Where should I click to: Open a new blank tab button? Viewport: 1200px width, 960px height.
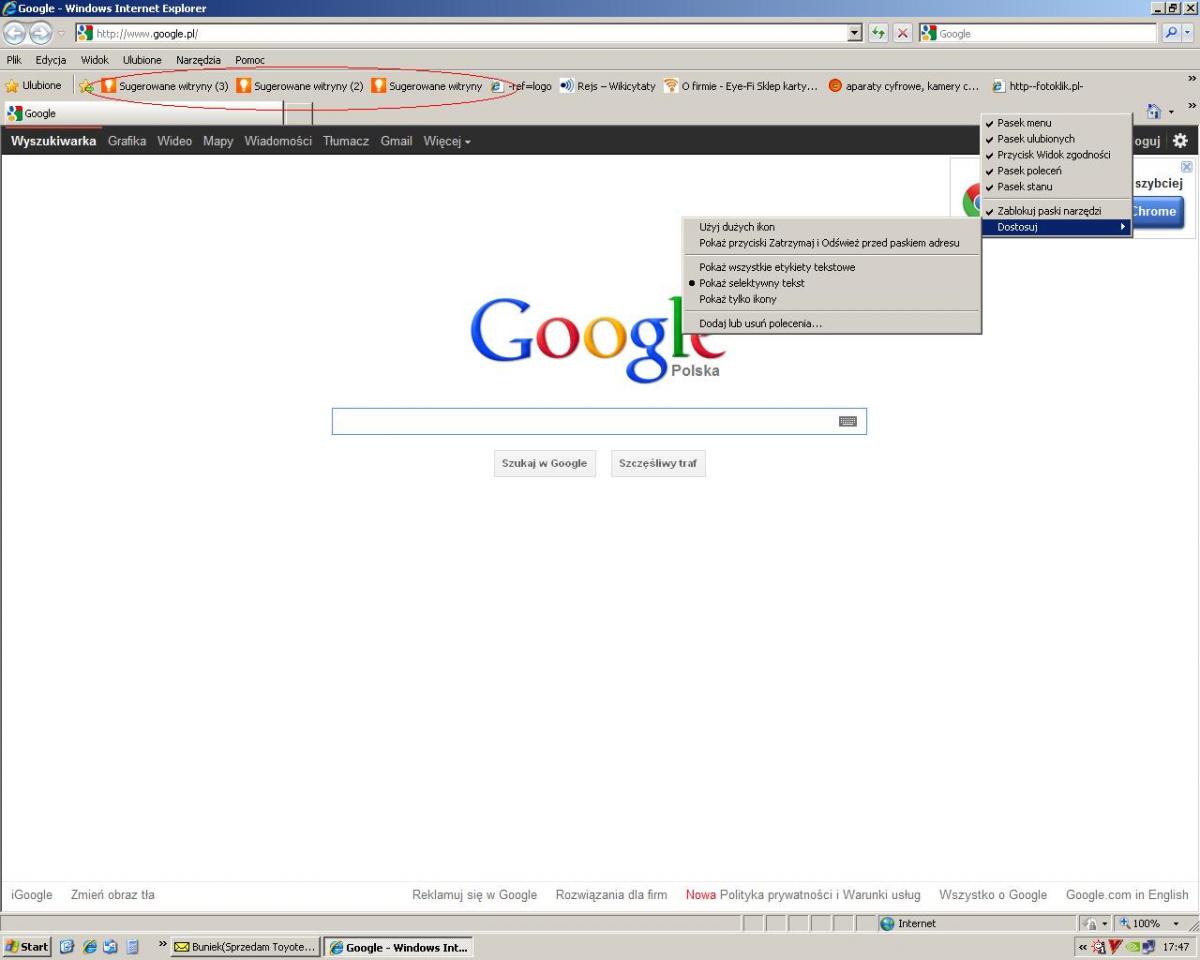point(299,113)
